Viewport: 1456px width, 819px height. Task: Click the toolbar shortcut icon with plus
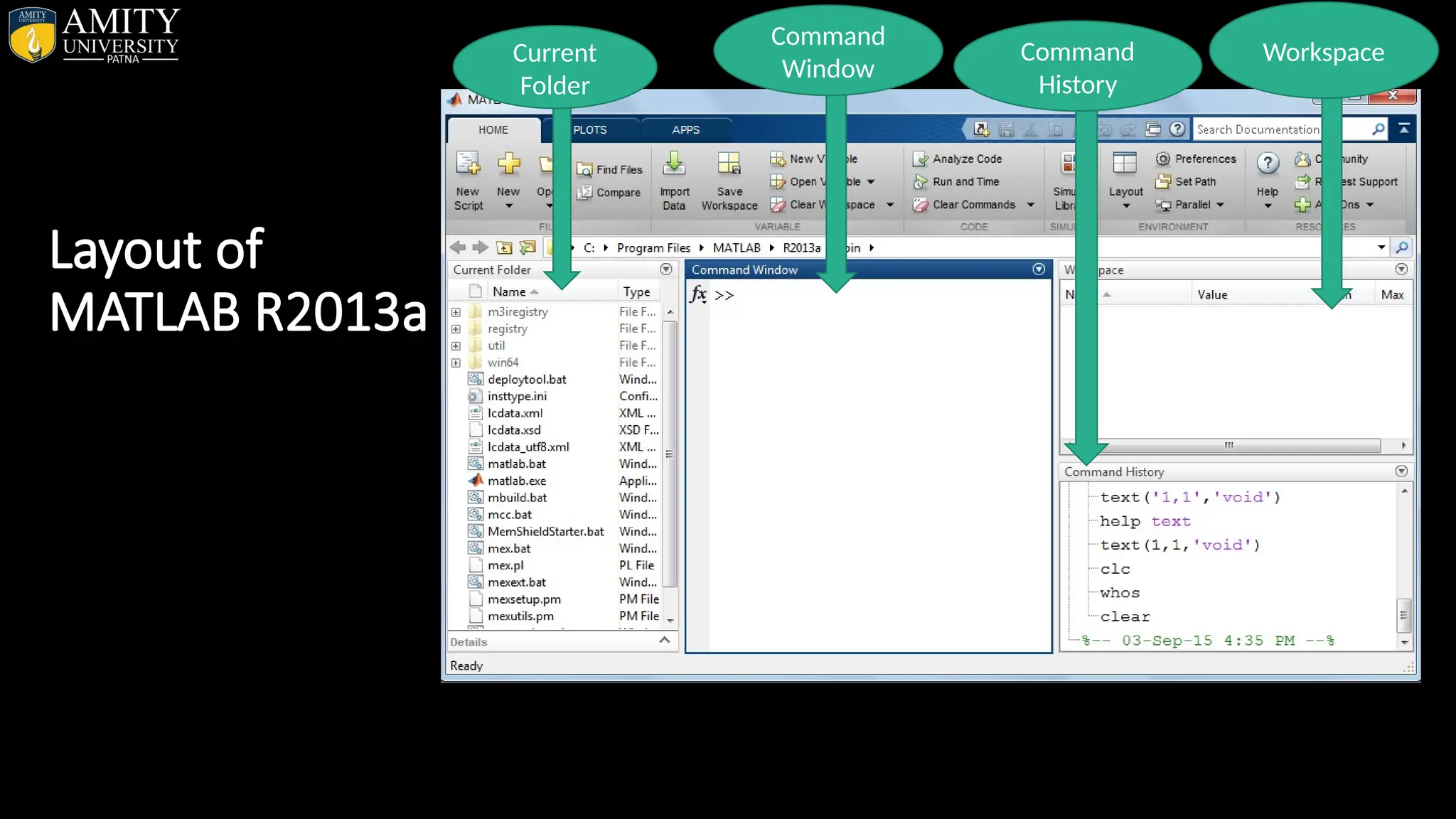click(x=982, y=129)
